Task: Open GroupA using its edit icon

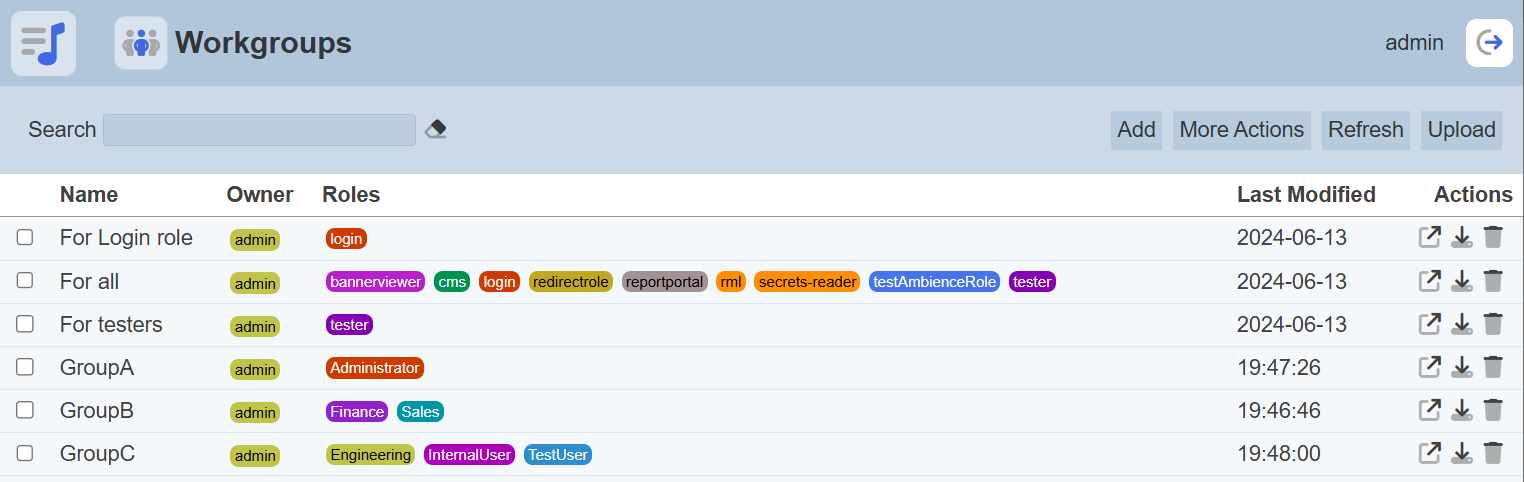Action: pyautogui.click(x=1430, y=367)
